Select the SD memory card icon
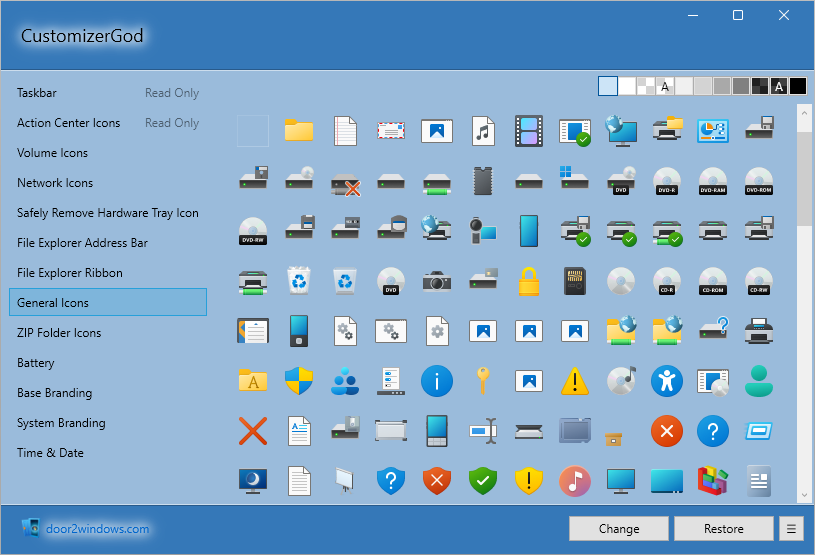 tap(575, 281)
